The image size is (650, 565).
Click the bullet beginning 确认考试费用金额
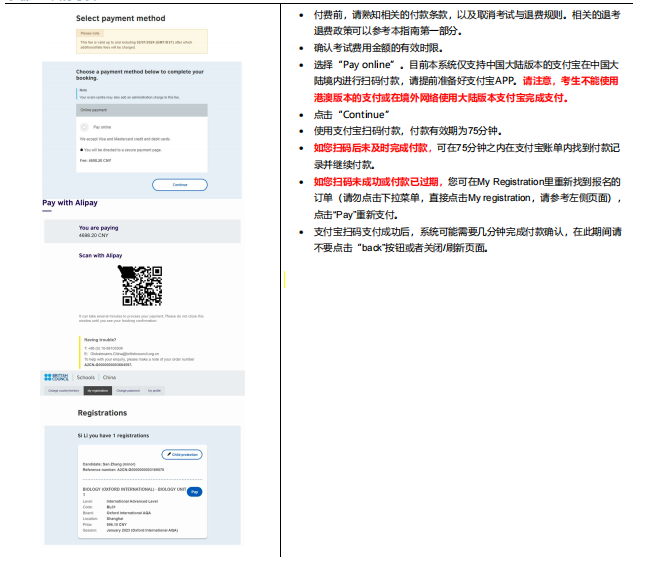(x=378, y=48)
